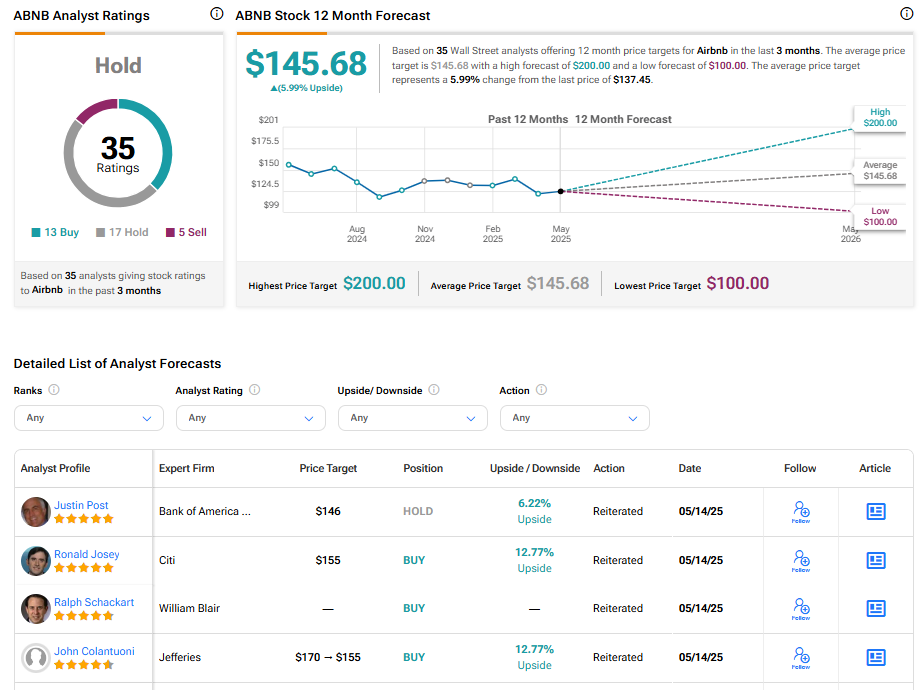The width and height of the screenshot is (919, 690).
Task: Open the Action filter dropdown
Action: pos(574,418)
